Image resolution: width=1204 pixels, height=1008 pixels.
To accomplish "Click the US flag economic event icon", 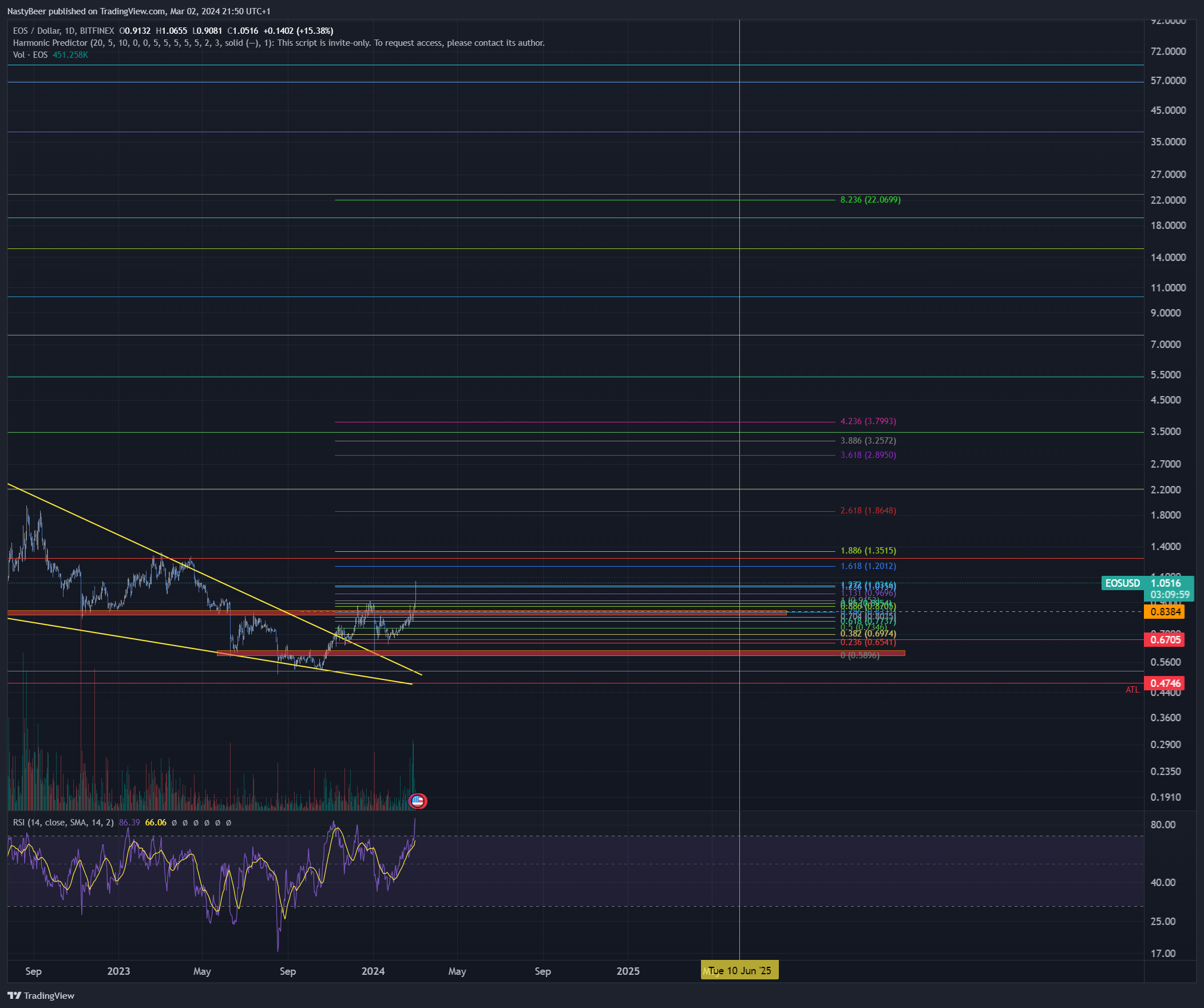I will [417, 801].
